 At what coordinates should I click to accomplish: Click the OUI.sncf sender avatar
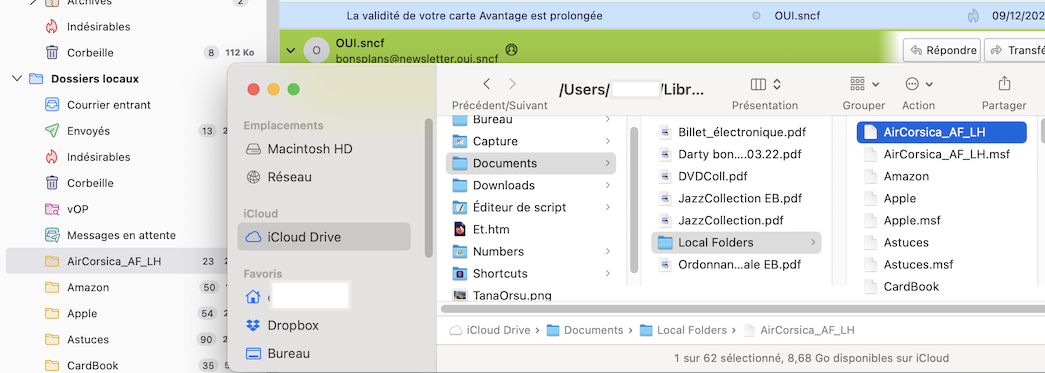tap(317, 50)
